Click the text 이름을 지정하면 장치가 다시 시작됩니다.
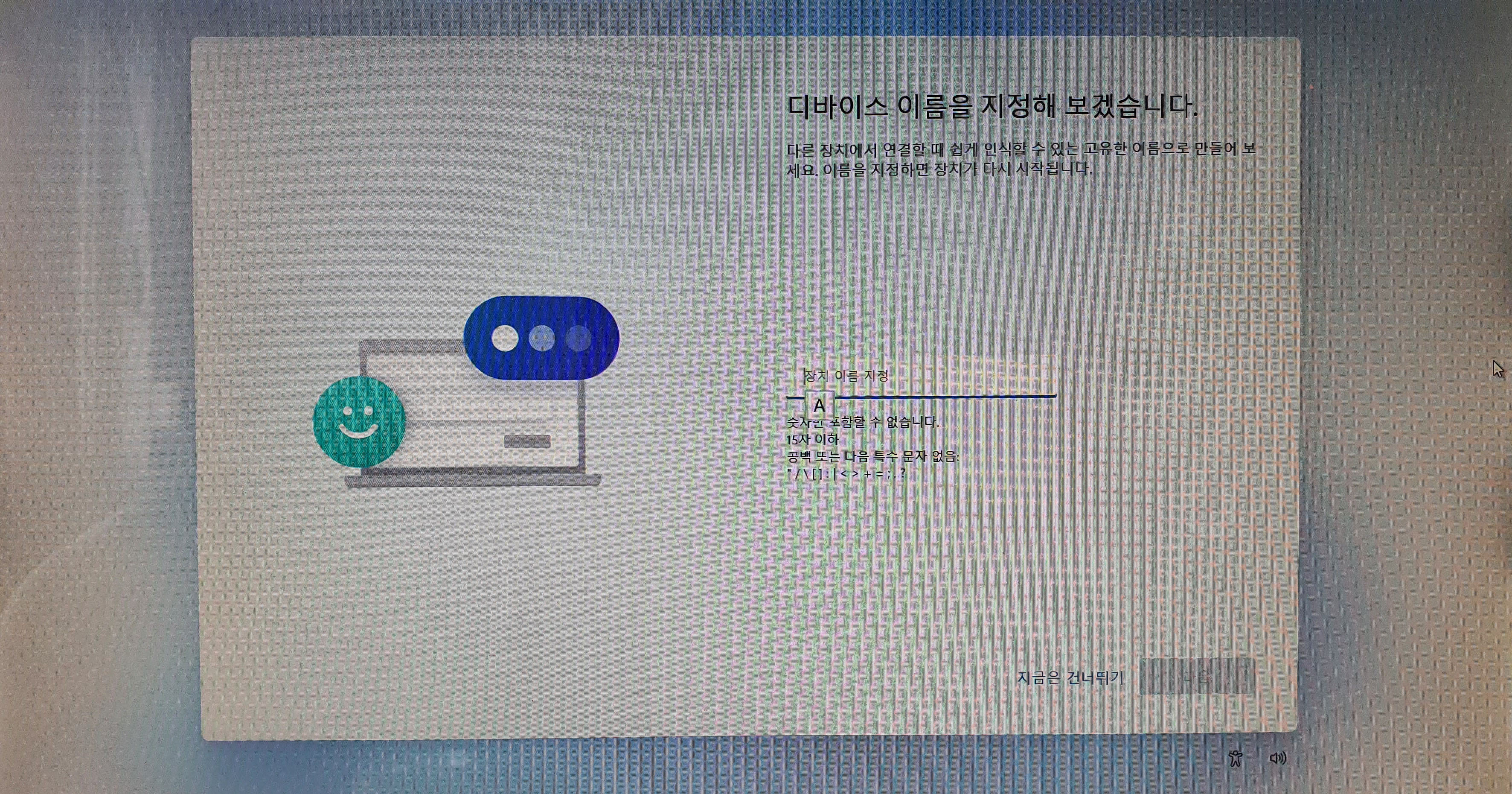The width and height of the screenshot is (1512, 794). pos(957,169)
